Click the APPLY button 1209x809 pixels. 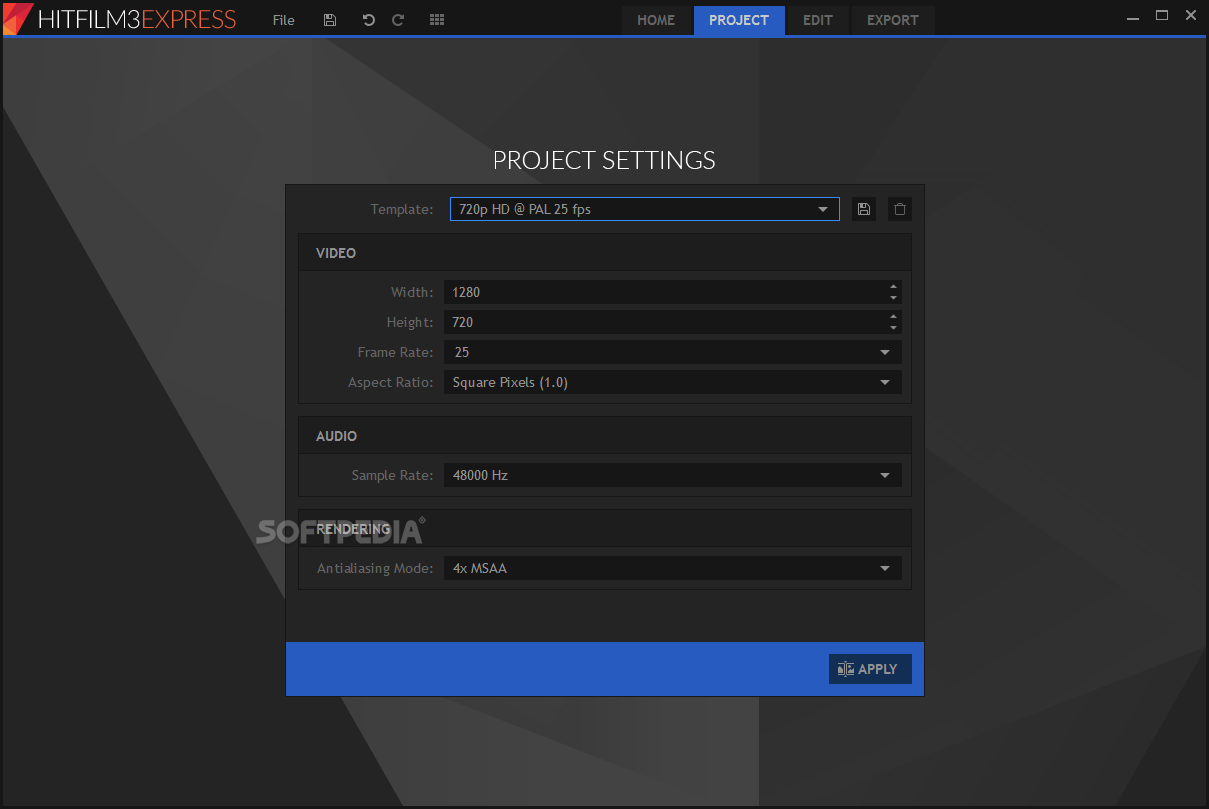[x=870, y=669]
